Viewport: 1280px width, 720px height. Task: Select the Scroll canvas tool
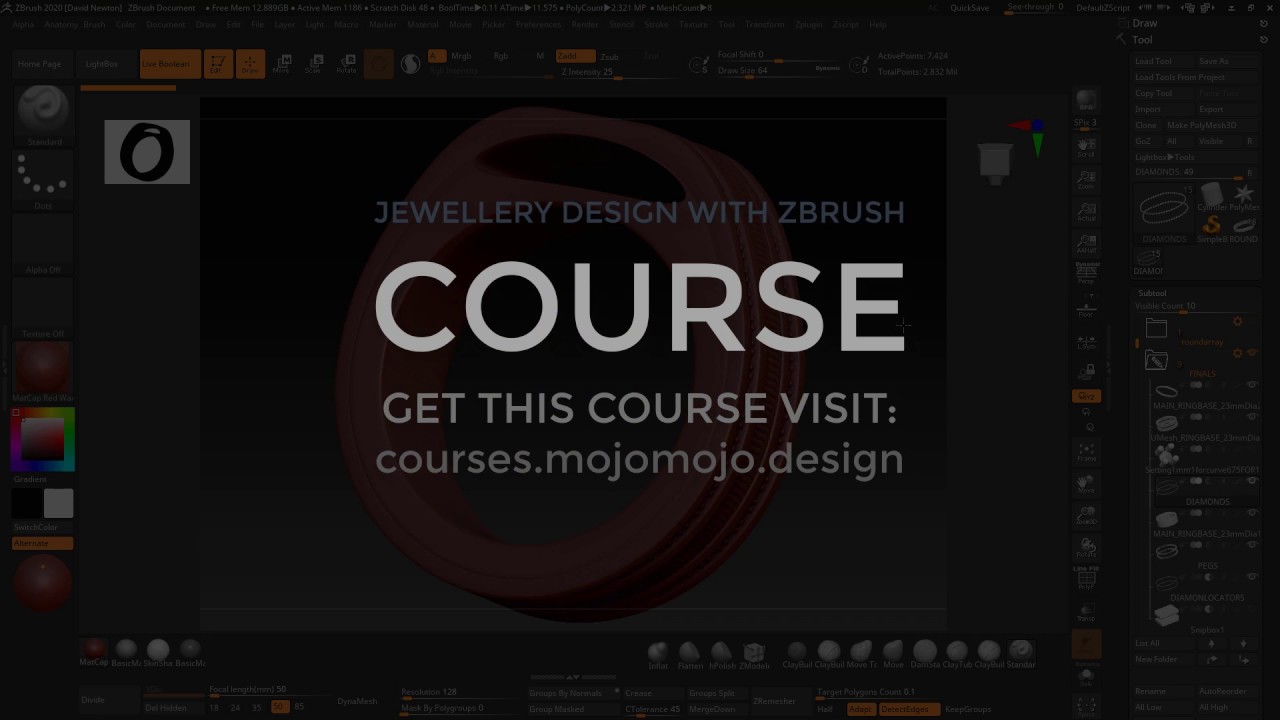(1086, 148)
